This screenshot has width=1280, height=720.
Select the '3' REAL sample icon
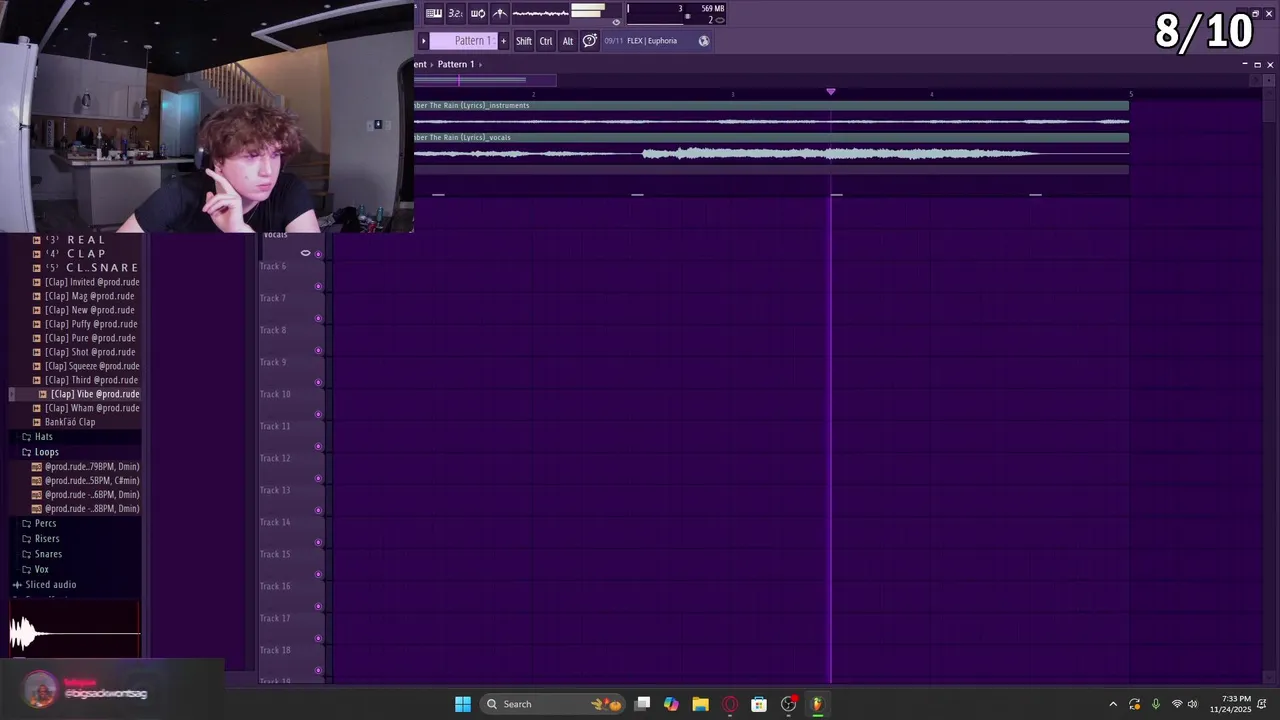(x=37, y=240)
